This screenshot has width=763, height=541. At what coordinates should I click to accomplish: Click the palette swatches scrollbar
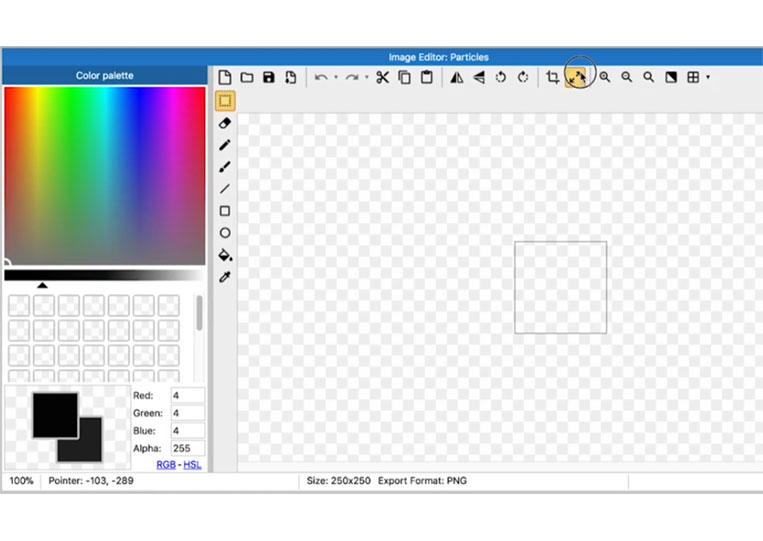pyautogui.click(x=199, y=313)
